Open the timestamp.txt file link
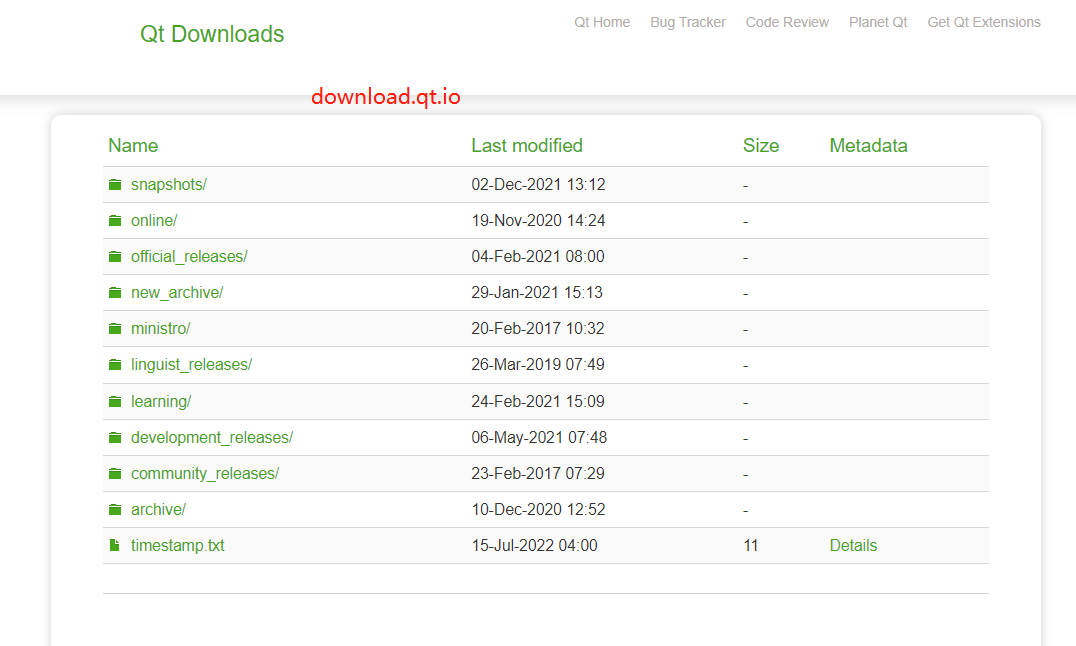1076x646 pixels. coord(178,545)
